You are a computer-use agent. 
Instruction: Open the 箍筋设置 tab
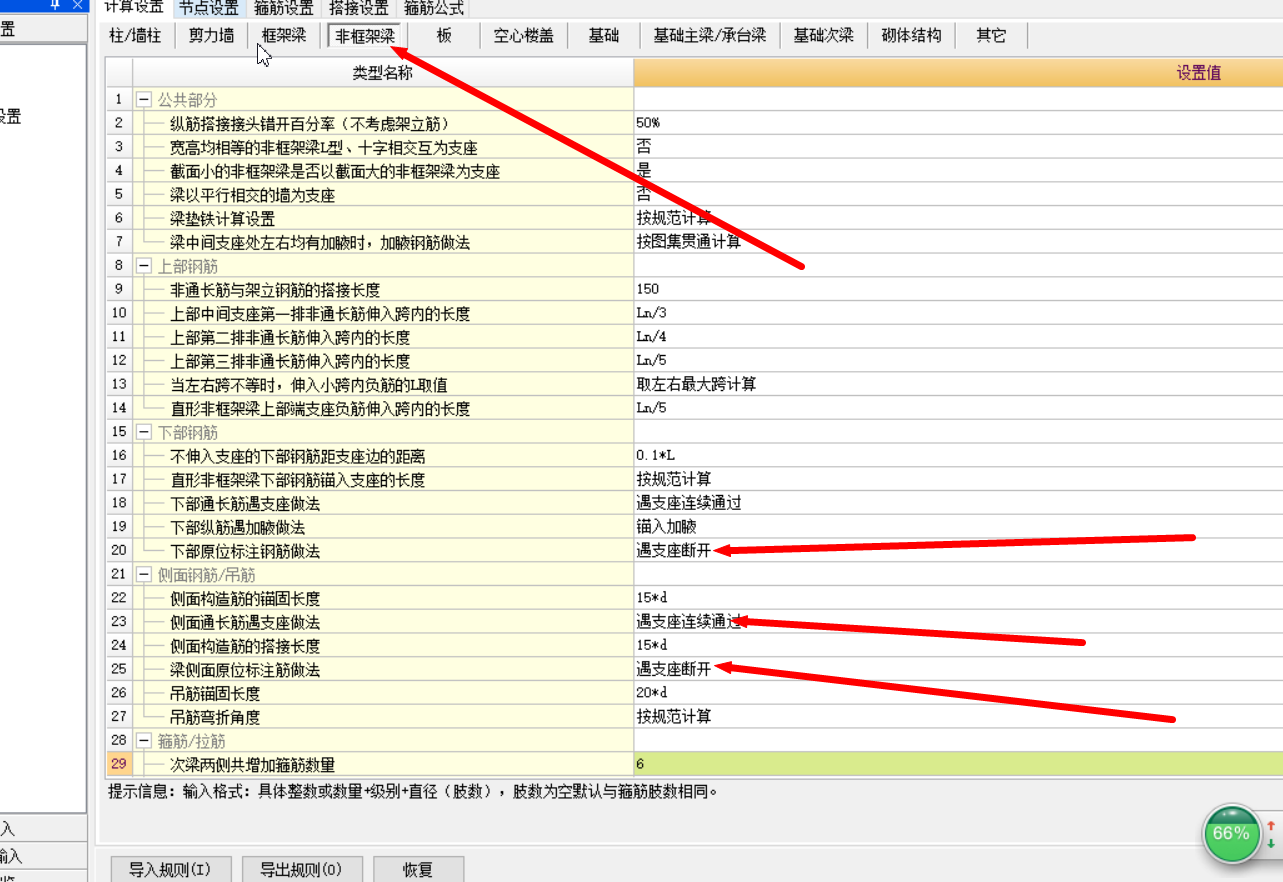click(x=284, y=8)
